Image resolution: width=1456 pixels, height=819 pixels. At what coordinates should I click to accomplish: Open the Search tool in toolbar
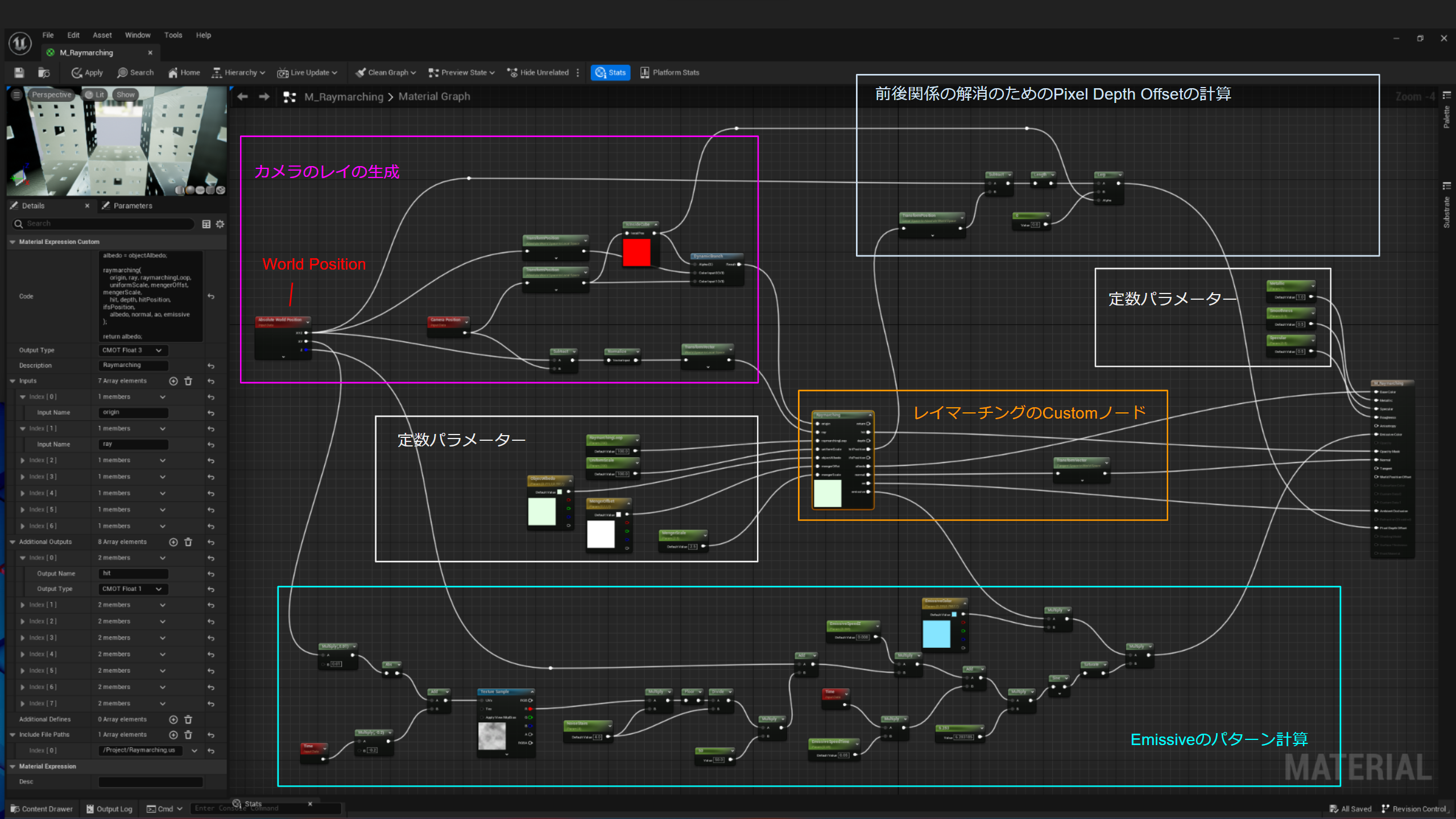click(x=135, y=73)
